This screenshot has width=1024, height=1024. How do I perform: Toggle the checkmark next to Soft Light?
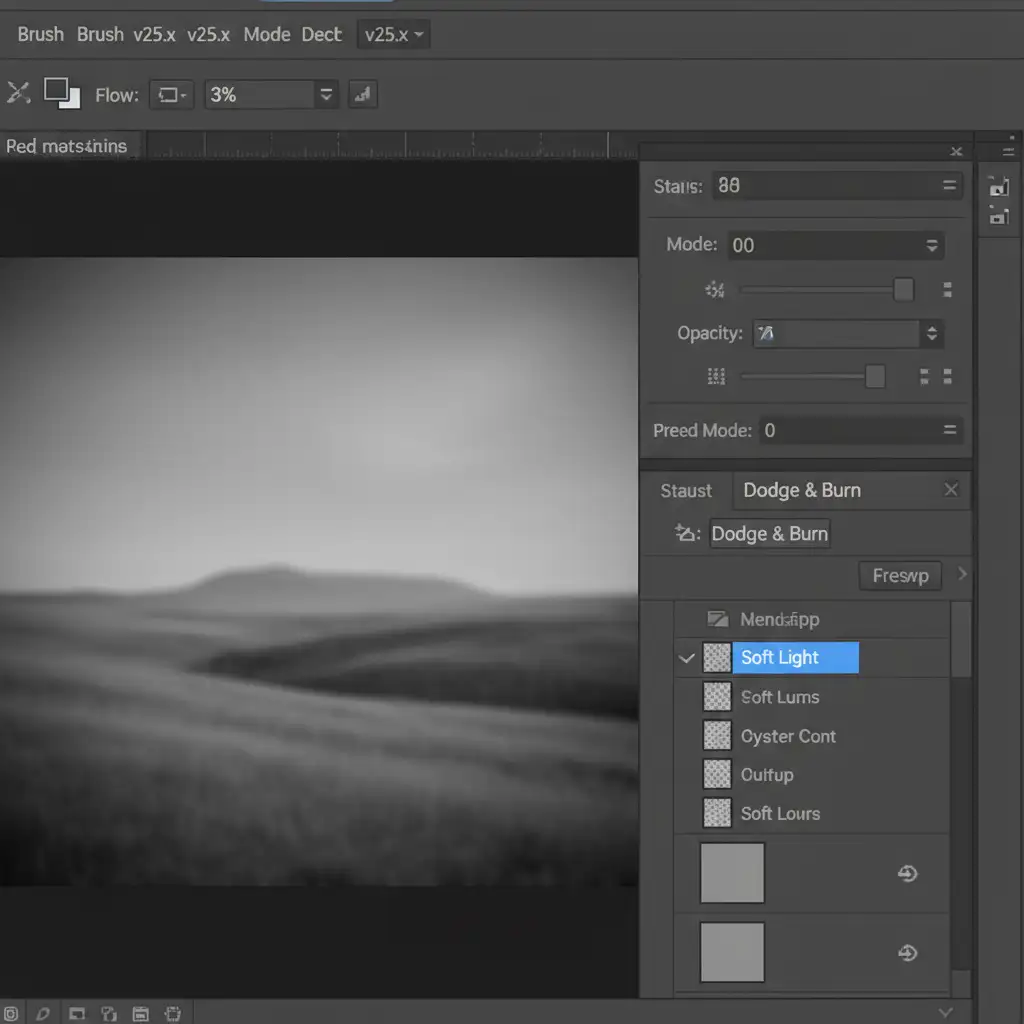pyautogui.click(x=686, y=658)
